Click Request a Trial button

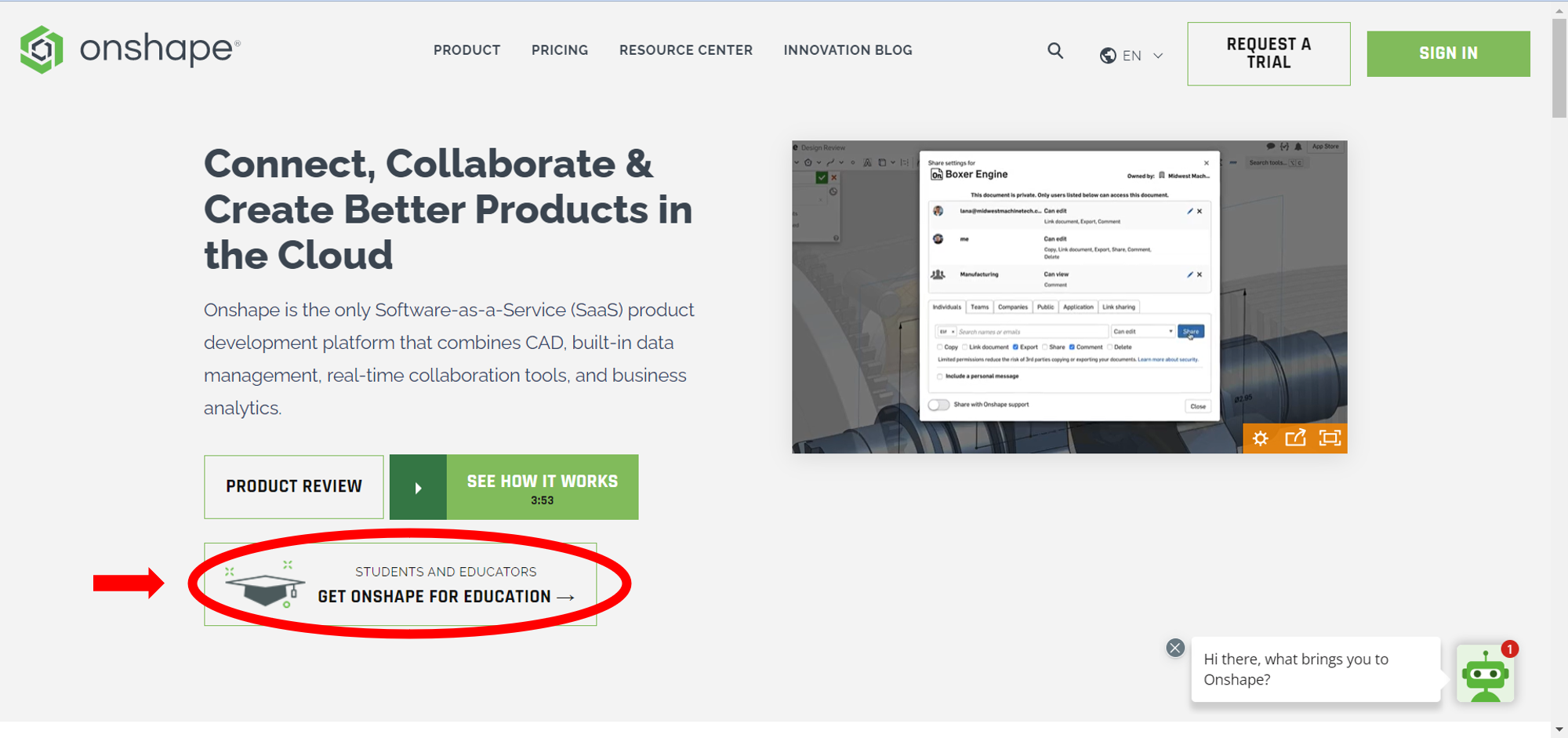(1269, 53)
